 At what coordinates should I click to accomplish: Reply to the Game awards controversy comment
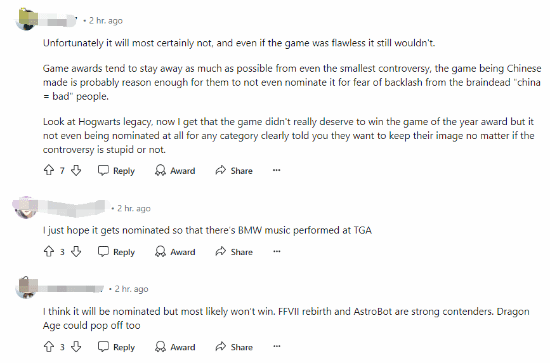tap(116, 170)
